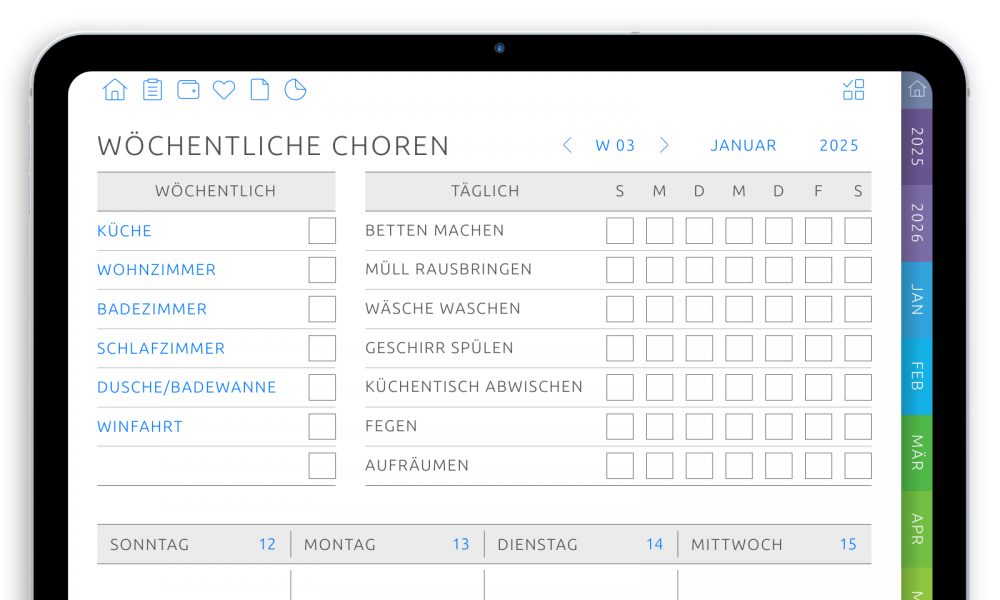Select the green MÄR side tab
1000x600 pixels.
916,453
